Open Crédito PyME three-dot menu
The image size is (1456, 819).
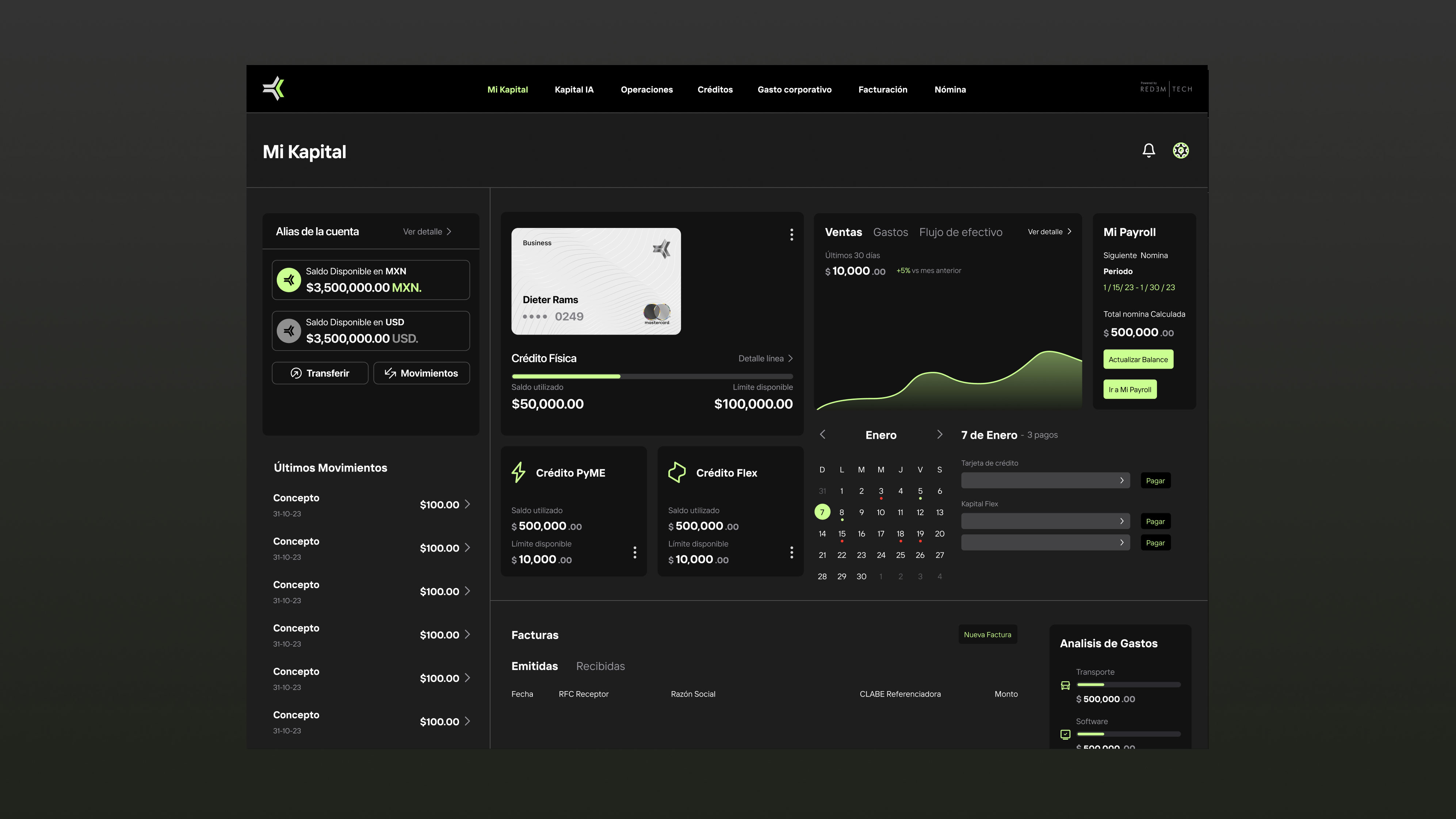tap(635, 552)
